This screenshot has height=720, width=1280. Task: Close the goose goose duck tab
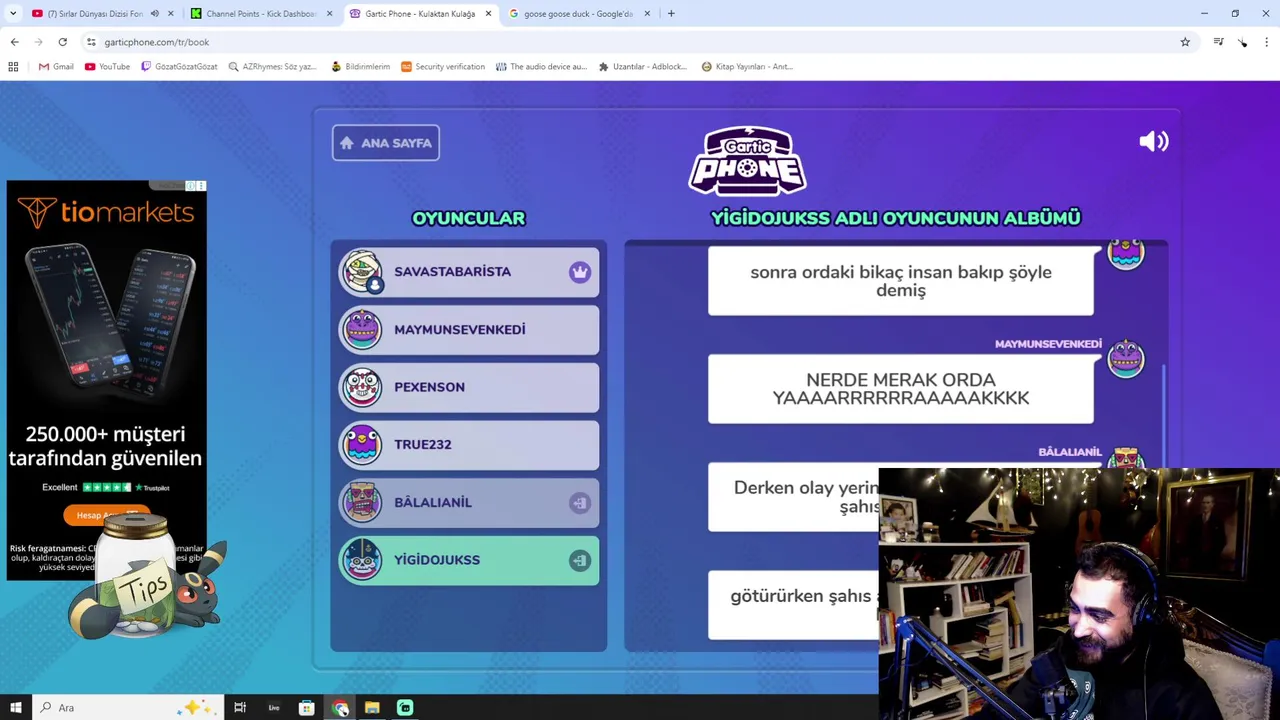647,14
